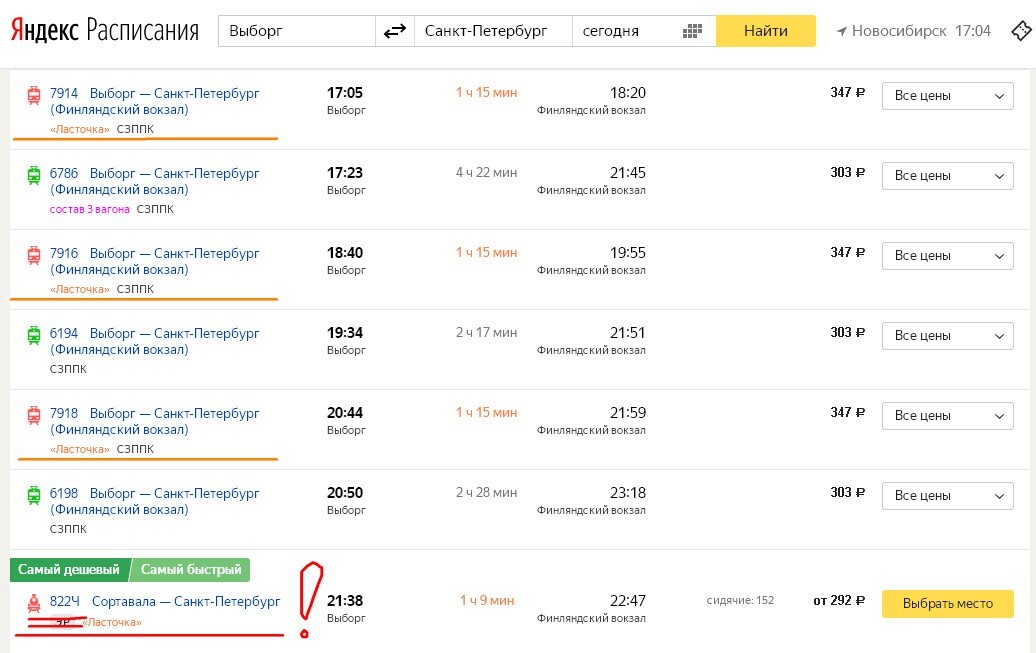Click the Яндекс Расписания logo

104,30
